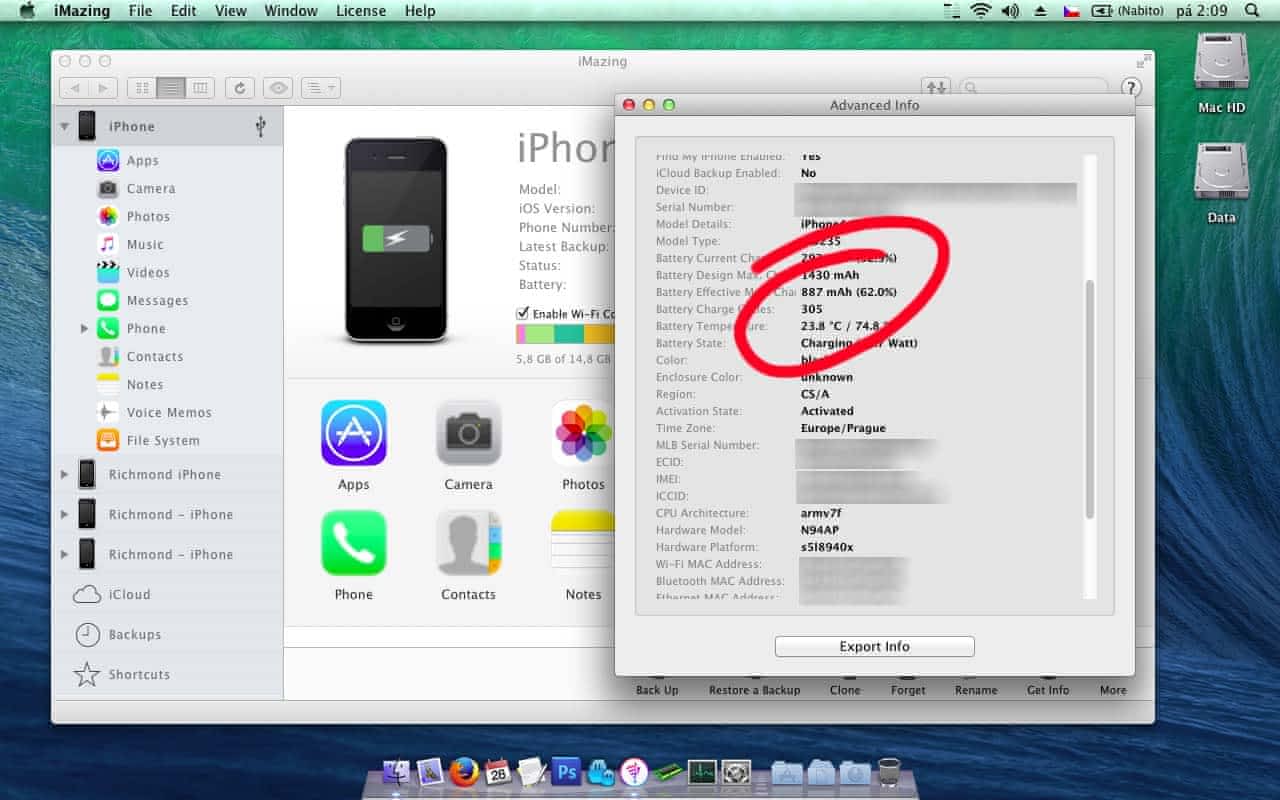This screenshot has width=1280, height=800.
Task: Click the search field in iMazing toolbar
Action: (1033, 88)
